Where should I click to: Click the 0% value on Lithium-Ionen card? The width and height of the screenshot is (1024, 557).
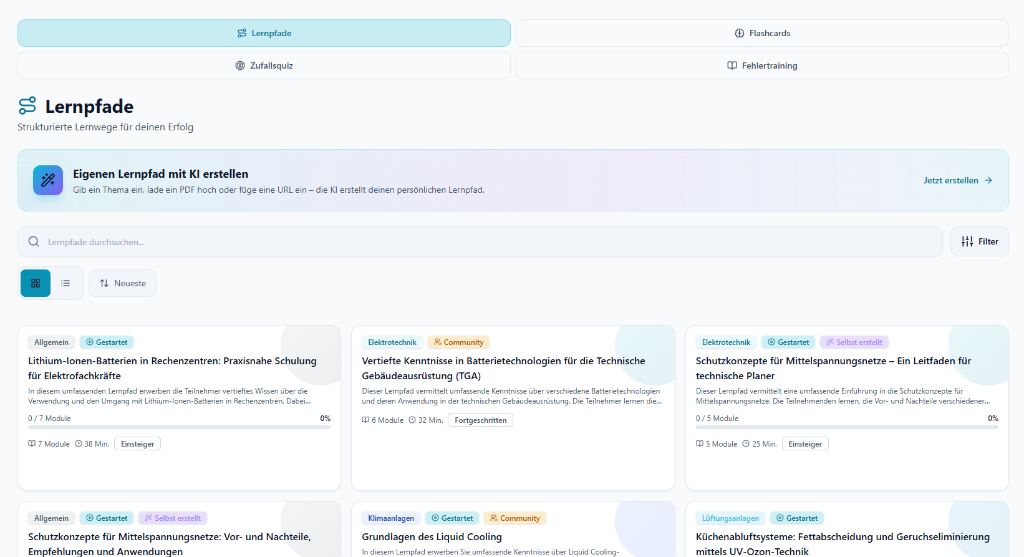[x=325, y=418]
